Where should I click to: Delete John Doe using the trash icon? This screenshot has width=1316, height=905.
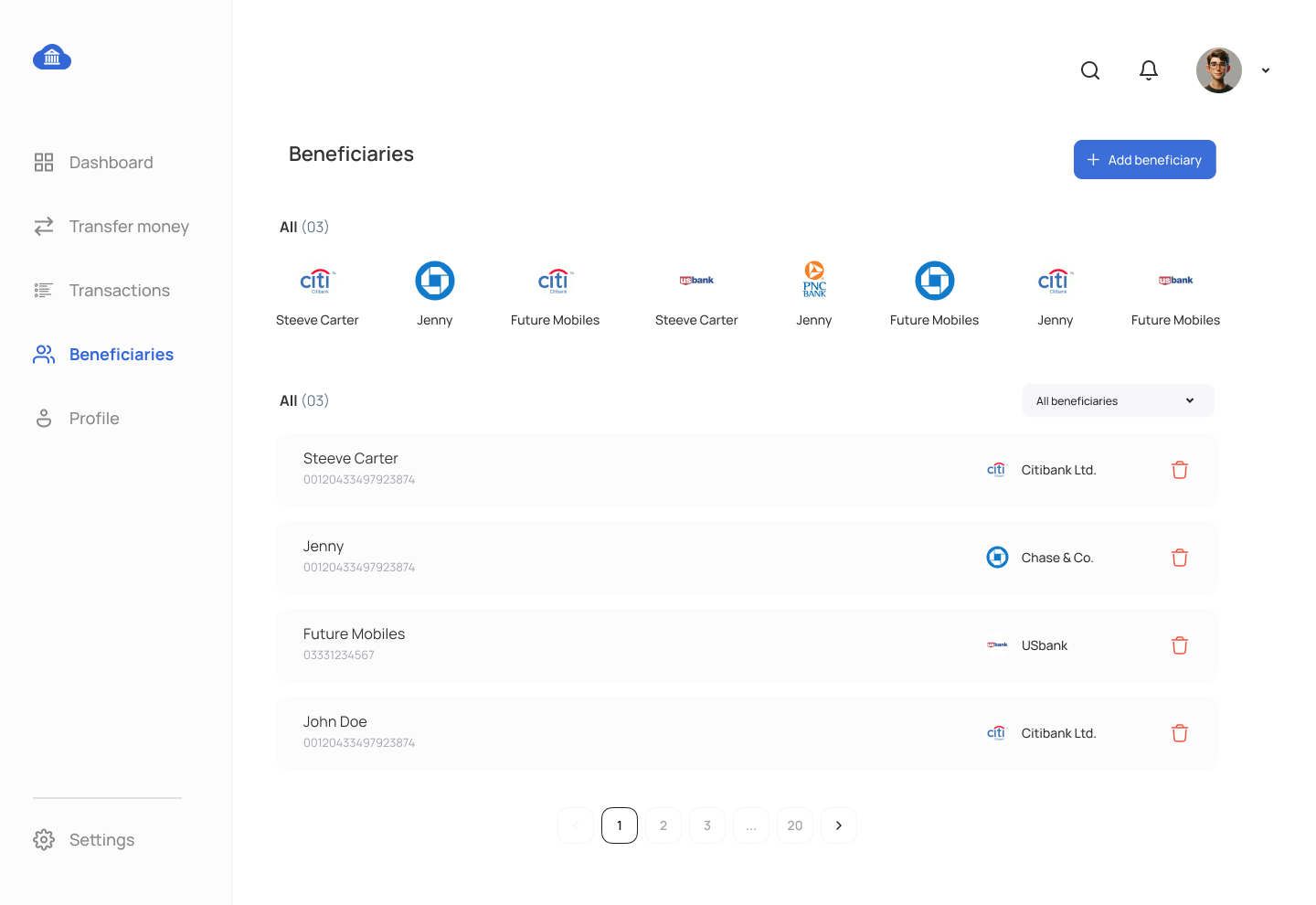point(1180,733)
